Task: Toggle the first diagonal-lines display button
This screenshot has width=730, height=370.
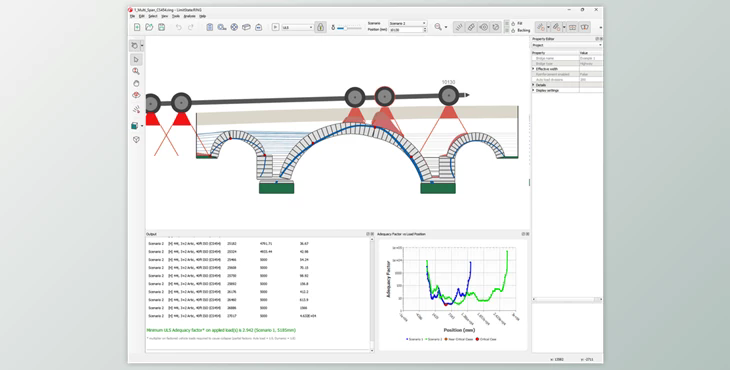Action: click(x=459, y=27)
